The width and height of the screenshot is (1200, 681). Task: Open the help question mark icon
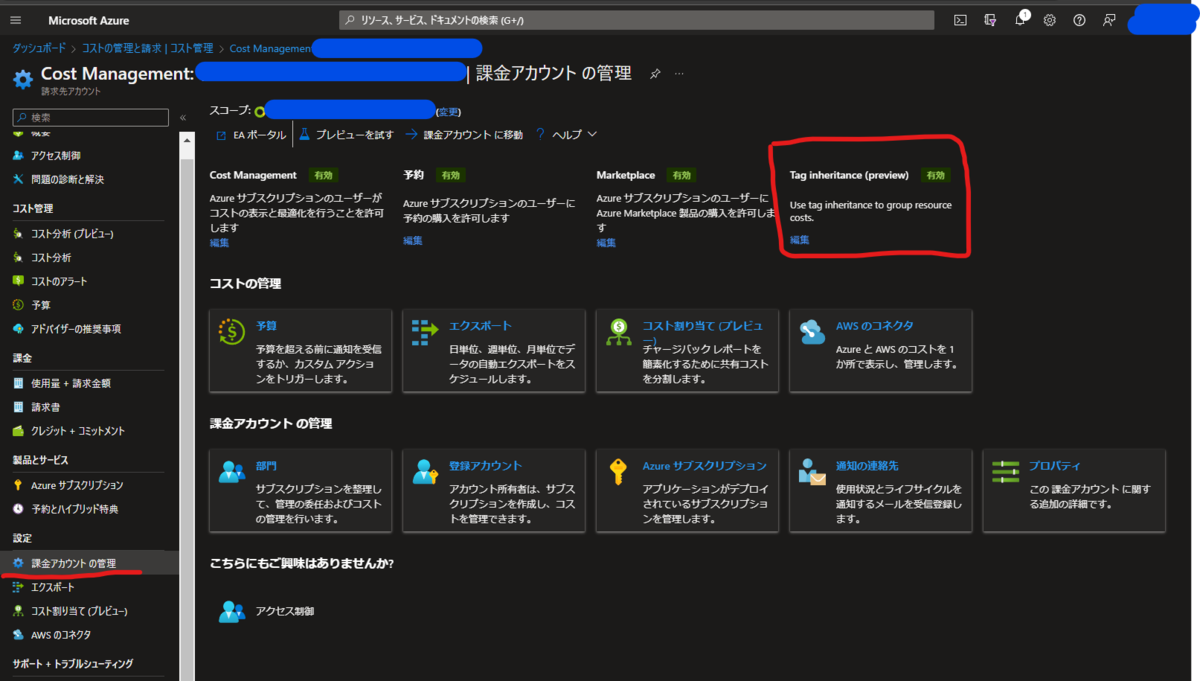pyautogui.click(x=1079, y=20)
